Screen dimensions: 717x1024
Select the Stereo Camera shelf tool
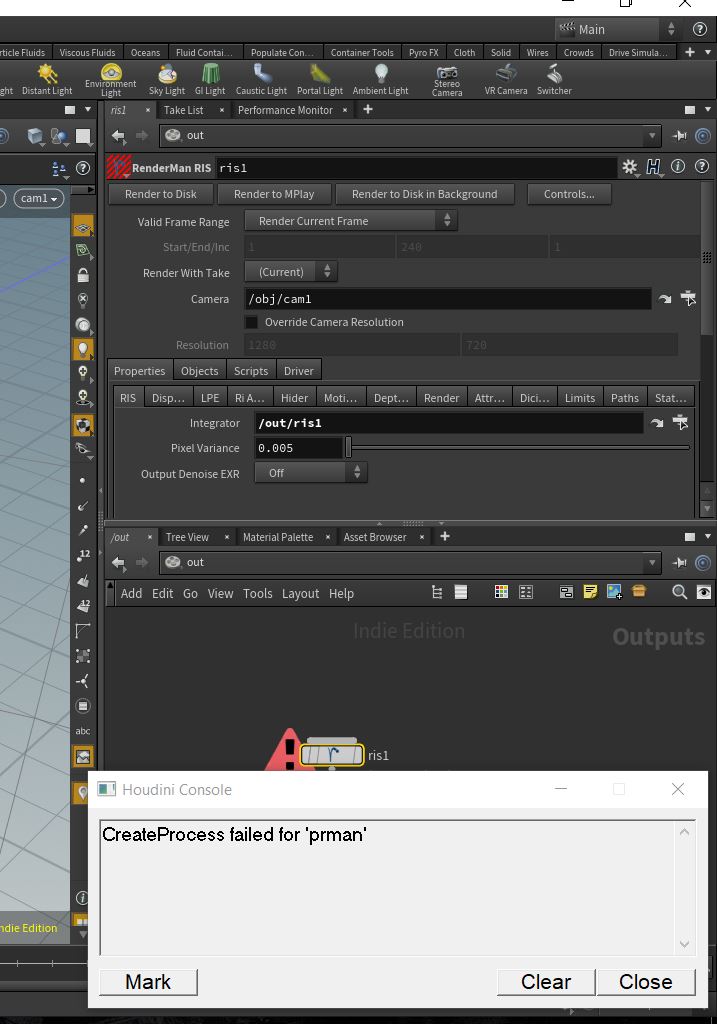click(447, 80)
